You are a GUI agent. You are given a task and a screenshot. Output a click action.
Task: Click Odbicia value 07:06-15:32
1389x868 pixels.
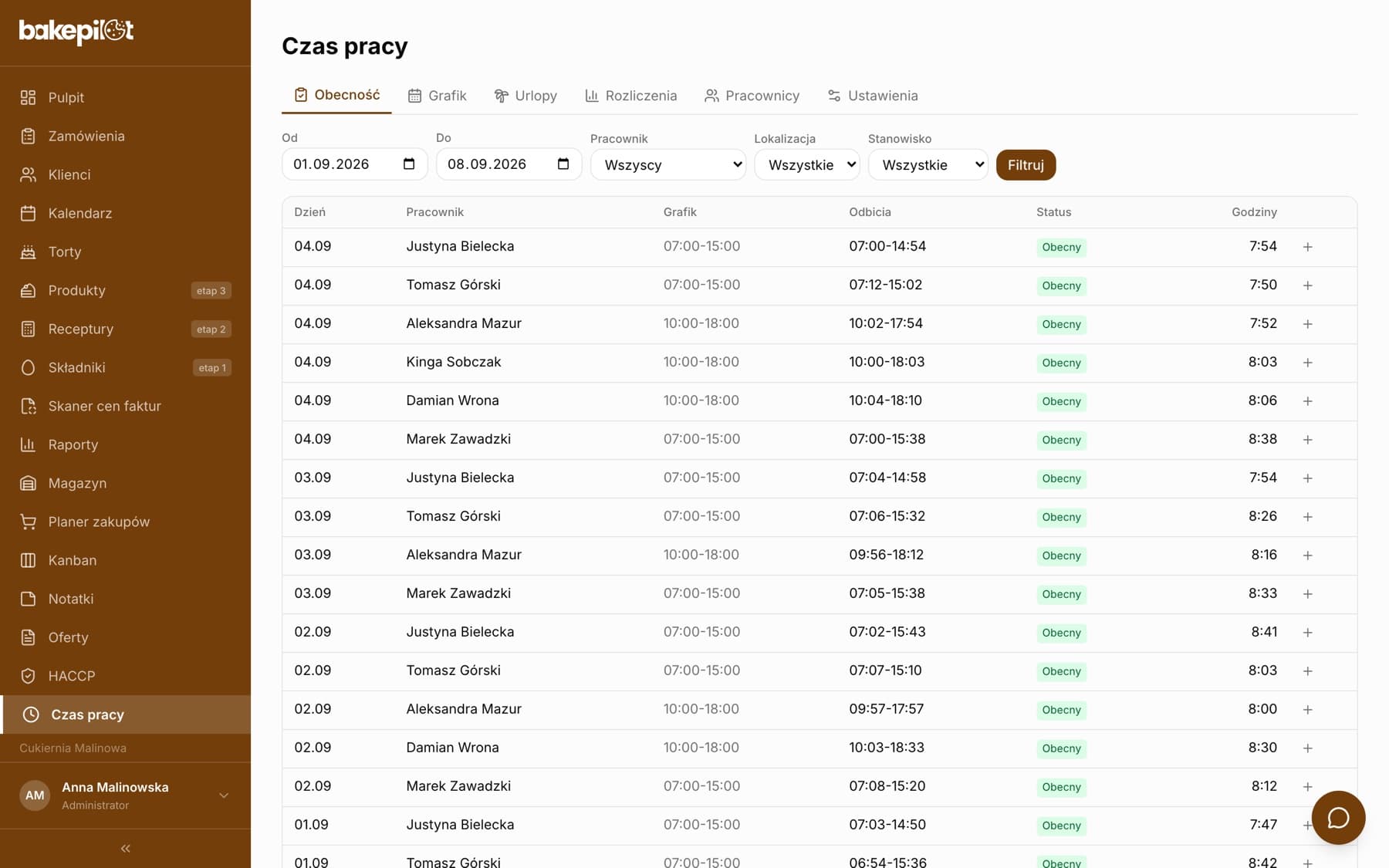pos(887,516)
